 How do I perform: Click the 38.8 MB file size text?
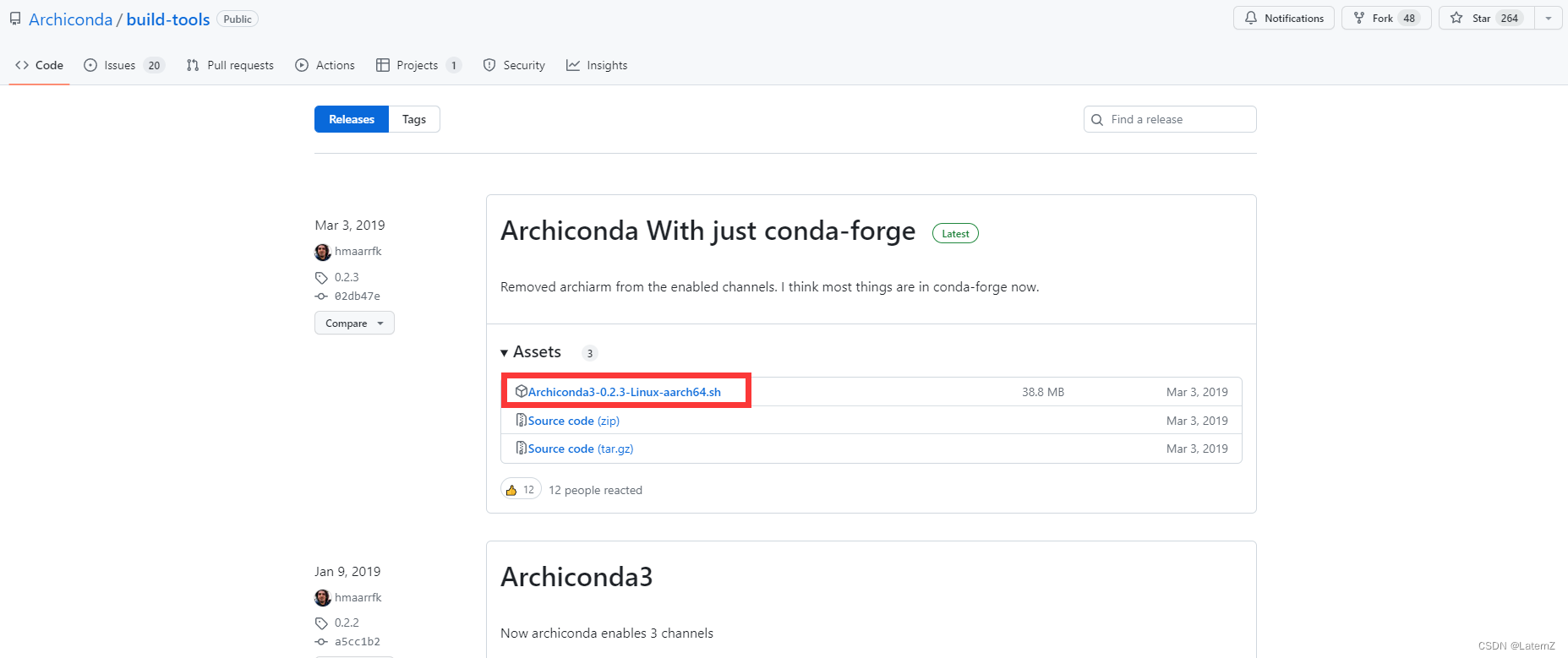pyautogui.click(x=1043, y=392)
